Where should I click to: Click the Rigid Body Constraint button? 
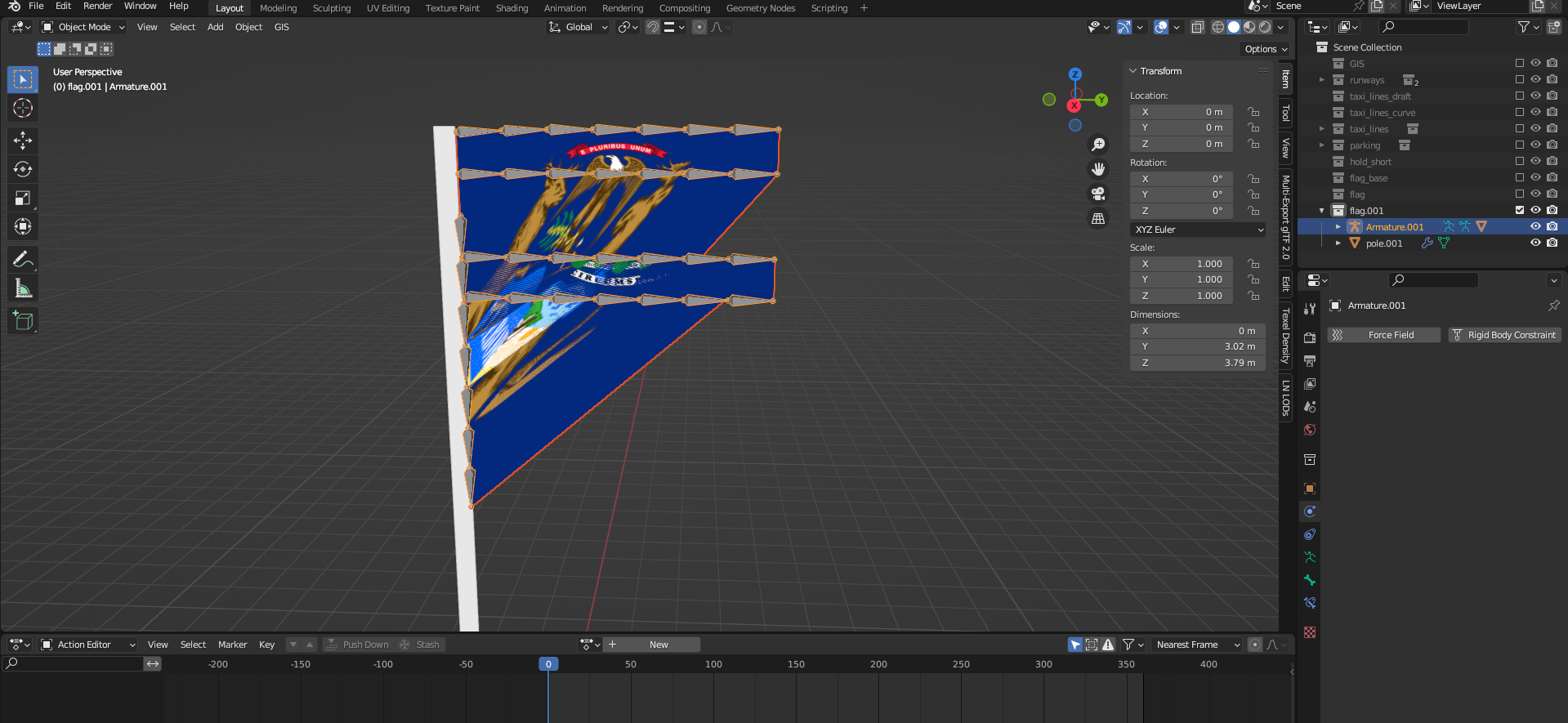pos(1505,335)
